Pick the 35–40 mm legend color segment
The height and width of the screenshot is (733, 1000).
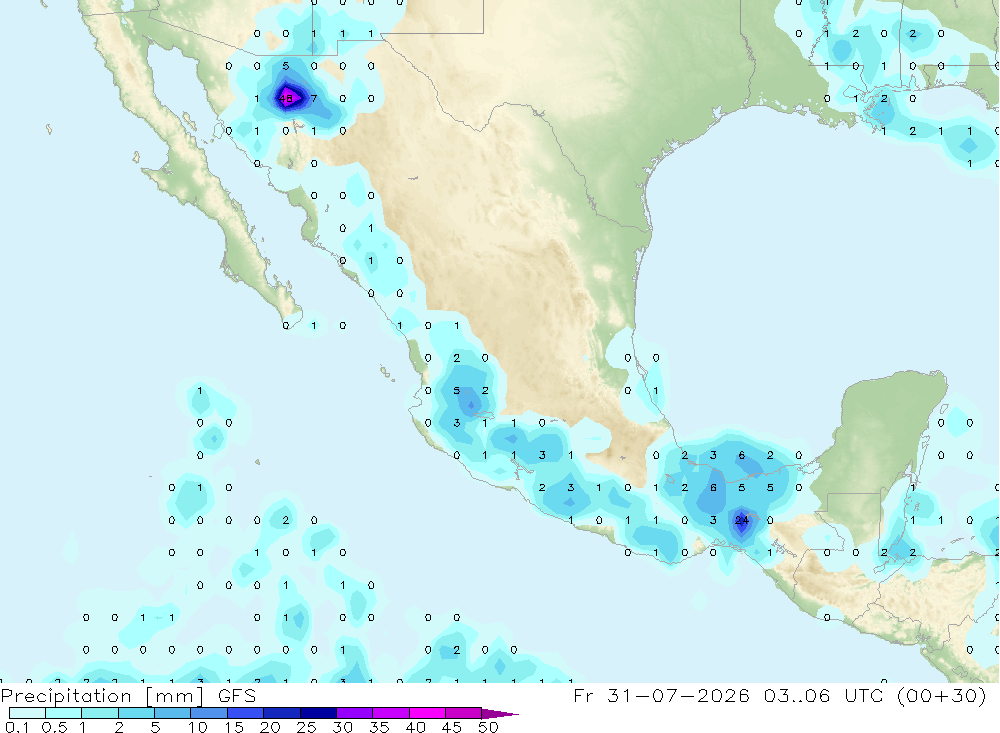[x=391, y=713]
